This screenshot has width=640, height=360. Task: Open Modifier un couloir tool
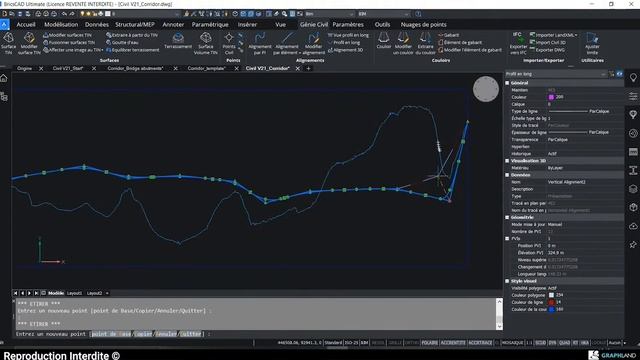[403, 43]
